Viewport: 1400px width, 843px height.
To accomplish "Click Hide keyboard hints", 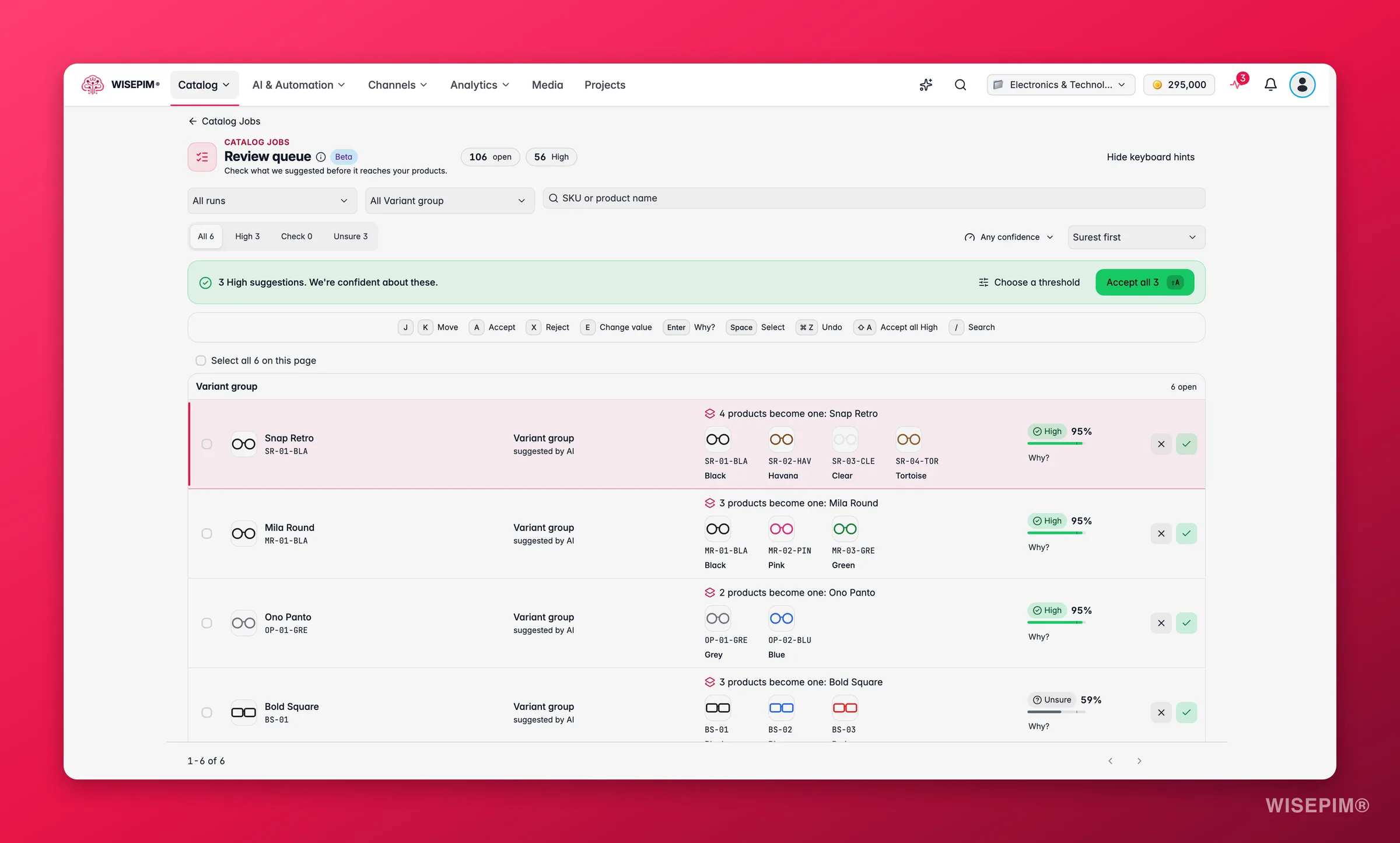I will (x=1150, y=157).
